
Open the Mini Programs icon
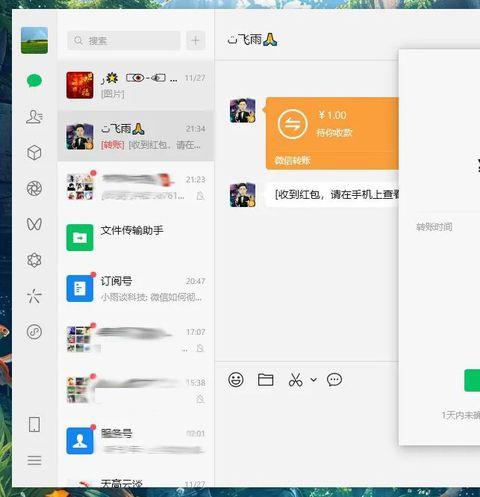(x=34, y=332)
